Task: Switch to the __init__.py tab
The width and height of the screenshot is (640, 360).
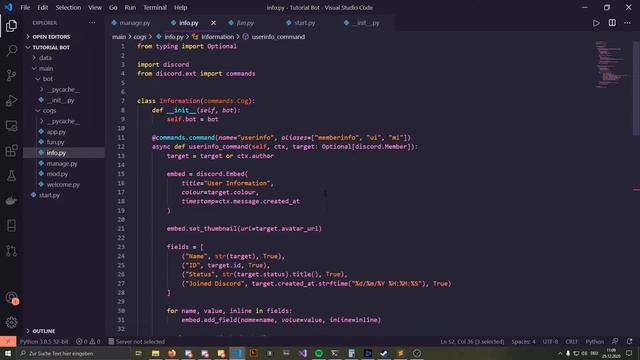Action: [367, 23]
